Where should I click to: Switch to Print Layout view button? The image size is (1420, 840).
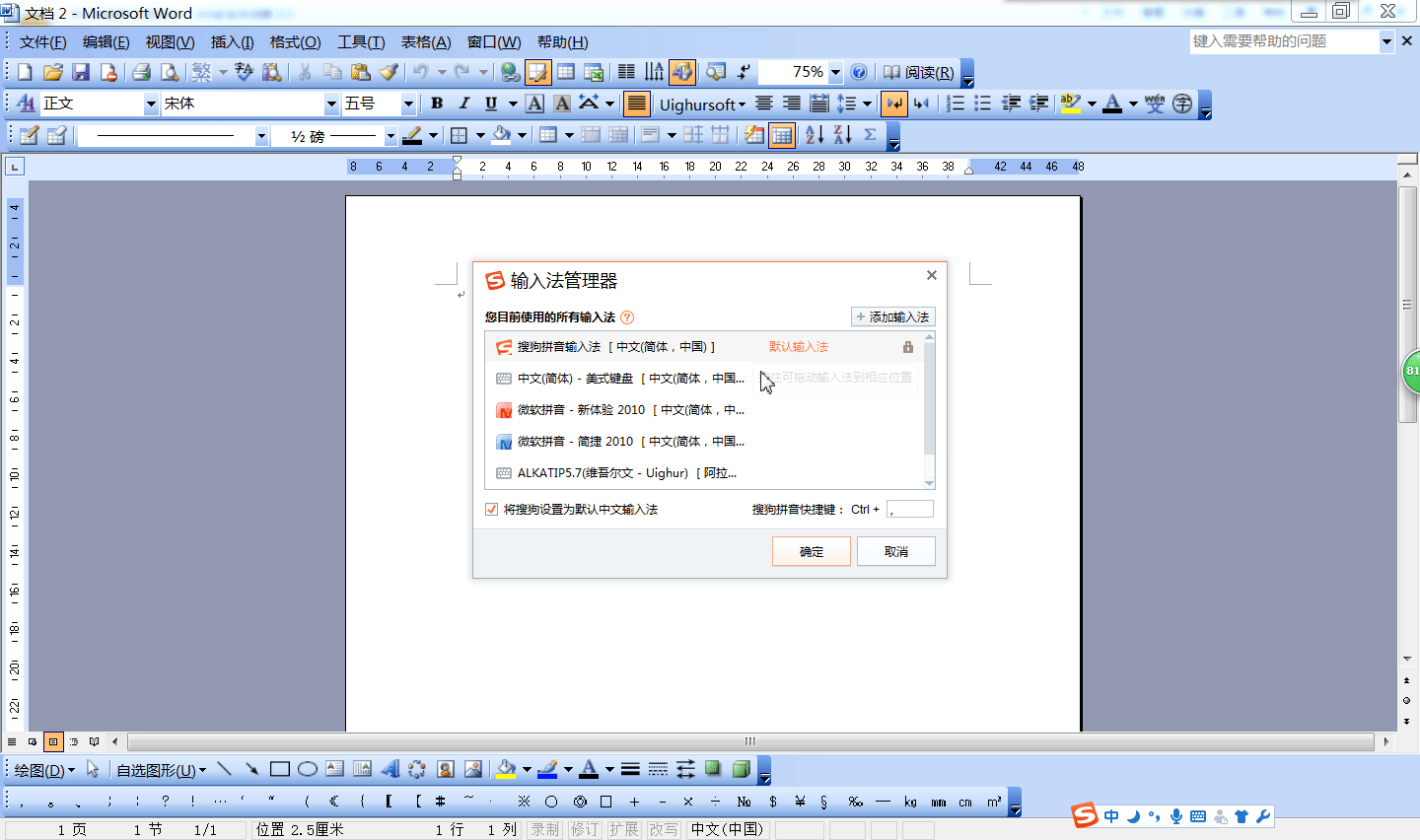point(53,741)
